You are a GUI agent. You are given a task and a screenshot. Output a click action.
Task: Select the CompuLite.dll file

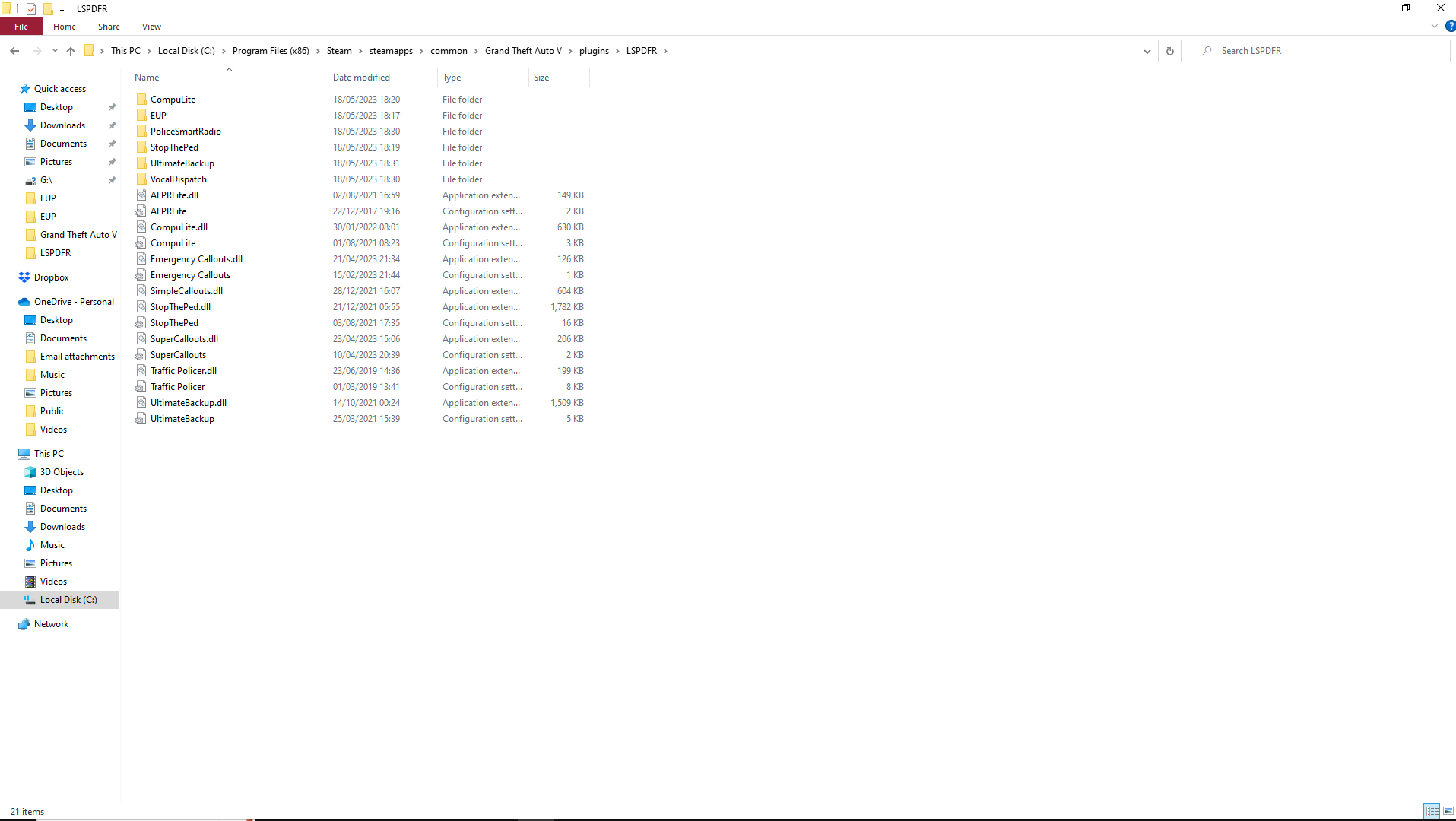click(x=179, y=227)
